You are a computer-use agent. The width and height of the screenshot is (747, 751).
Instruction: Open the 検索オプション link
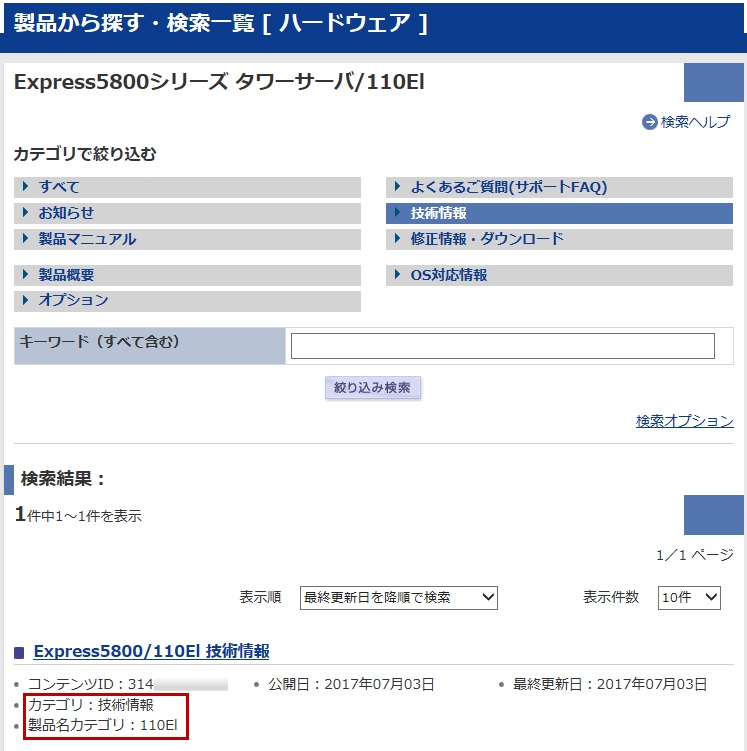pyautogui.click(x=685, y=421)
